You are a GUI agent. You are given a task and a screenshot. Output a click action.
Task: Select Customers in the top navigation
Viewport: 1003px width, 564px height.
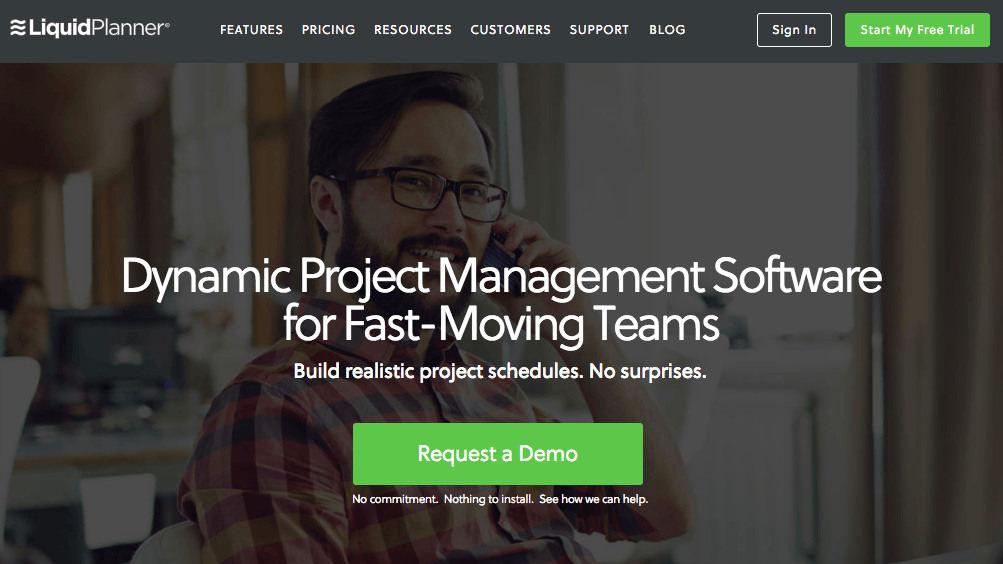click(510, 30)
